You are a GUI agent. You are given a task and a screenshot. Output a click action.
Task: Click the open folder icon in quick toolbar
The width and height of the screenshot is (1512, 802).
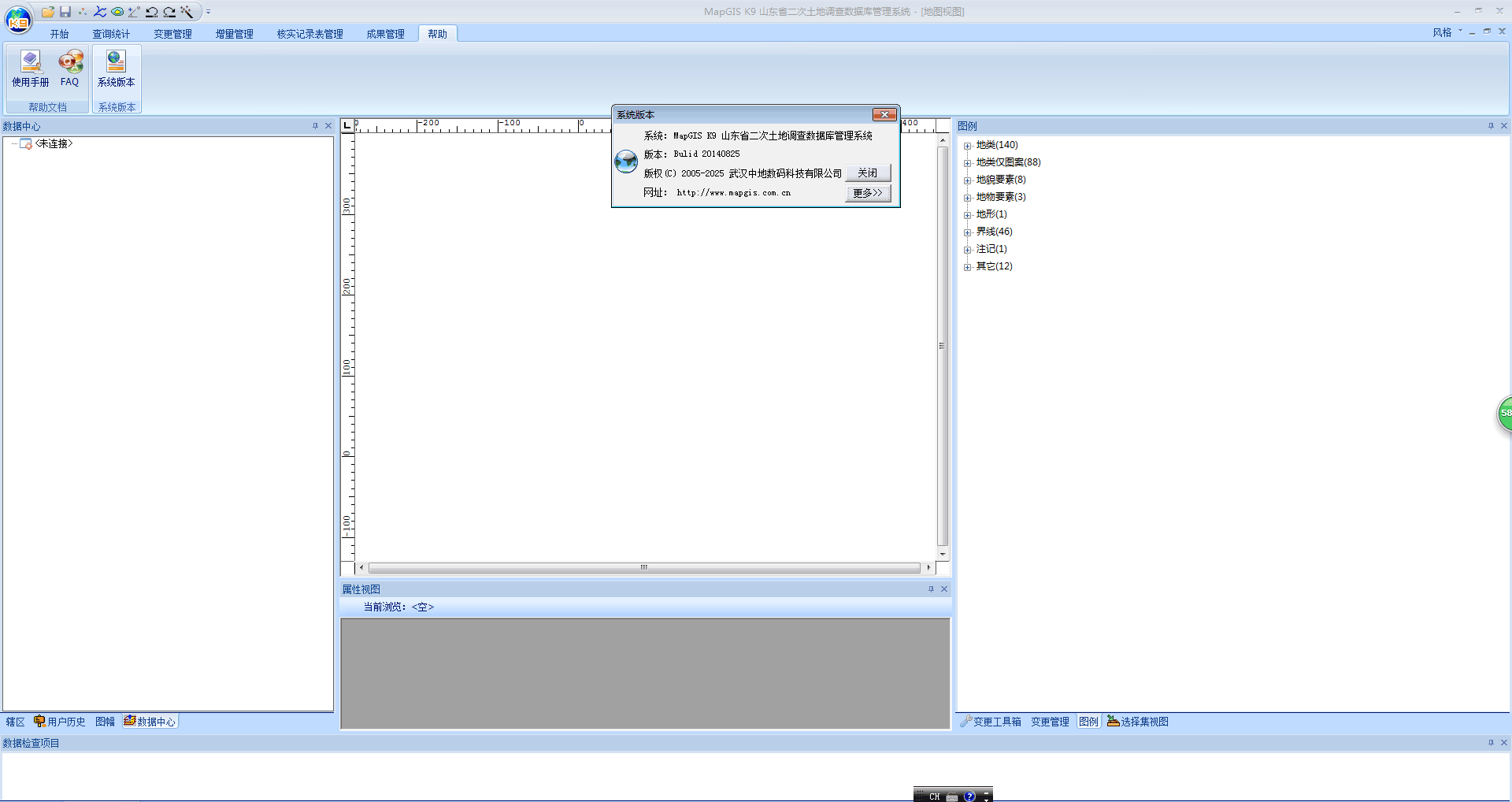click(x=48, y=12)
